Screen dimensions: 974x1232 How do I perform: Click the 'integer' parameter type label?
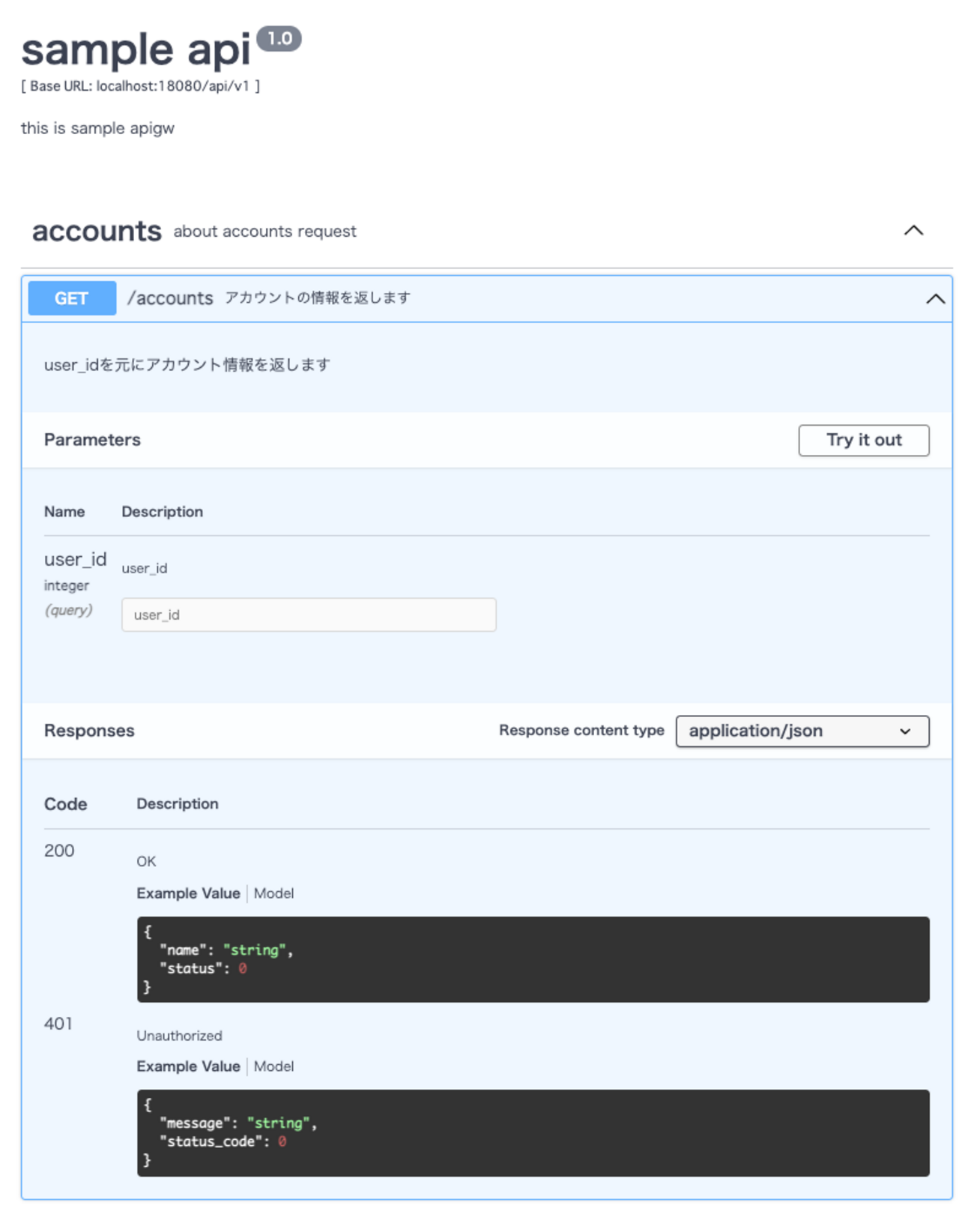tap(66, 585)
